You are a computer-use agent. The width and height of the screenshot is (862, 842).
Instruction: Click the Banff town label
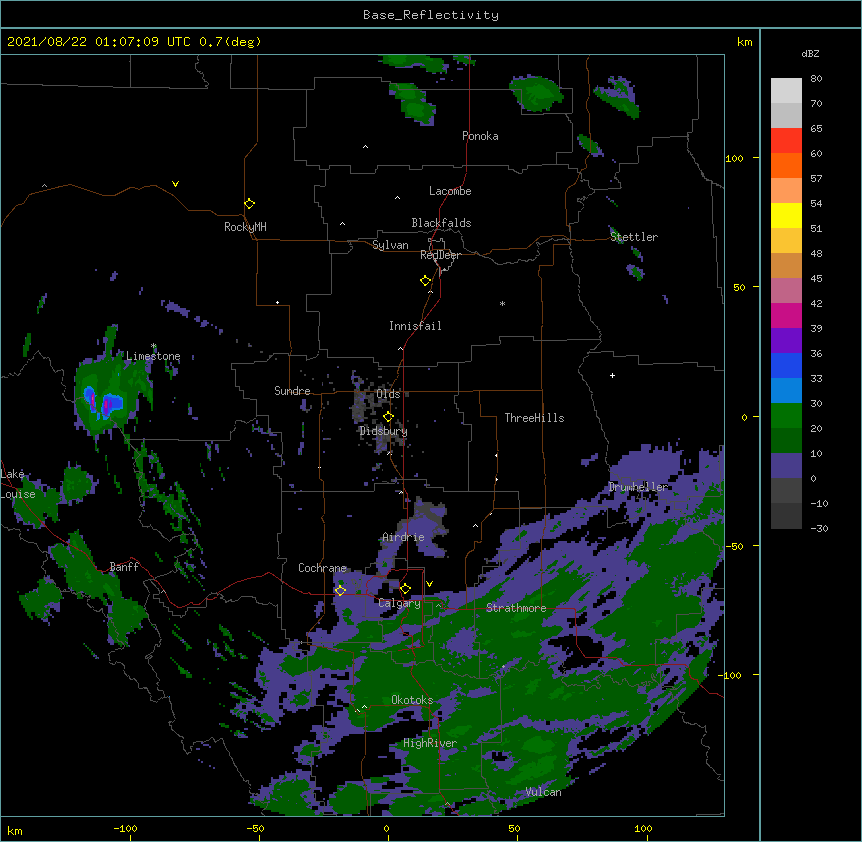[124, 567]
